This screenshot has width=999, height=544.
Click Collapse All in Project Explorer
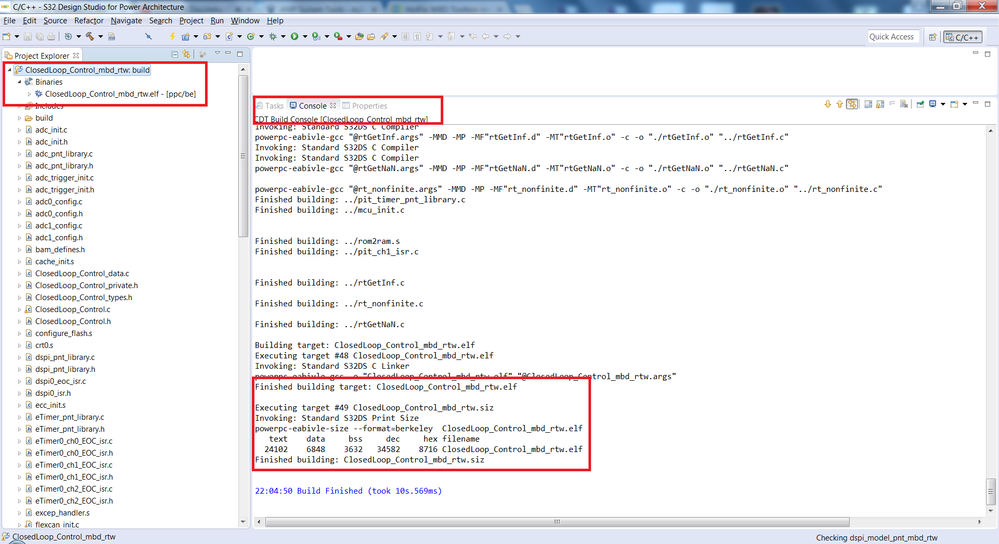click(x=175, y=55)
